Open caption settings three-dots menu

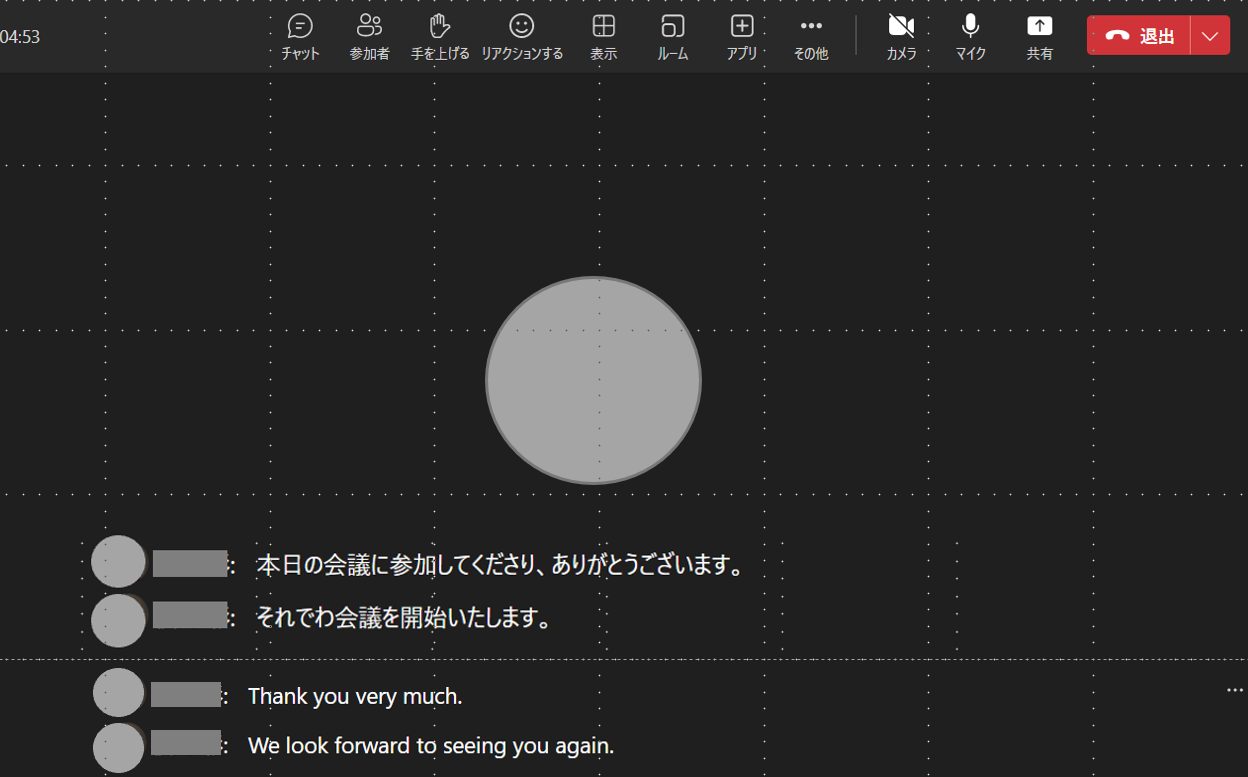1235,690
